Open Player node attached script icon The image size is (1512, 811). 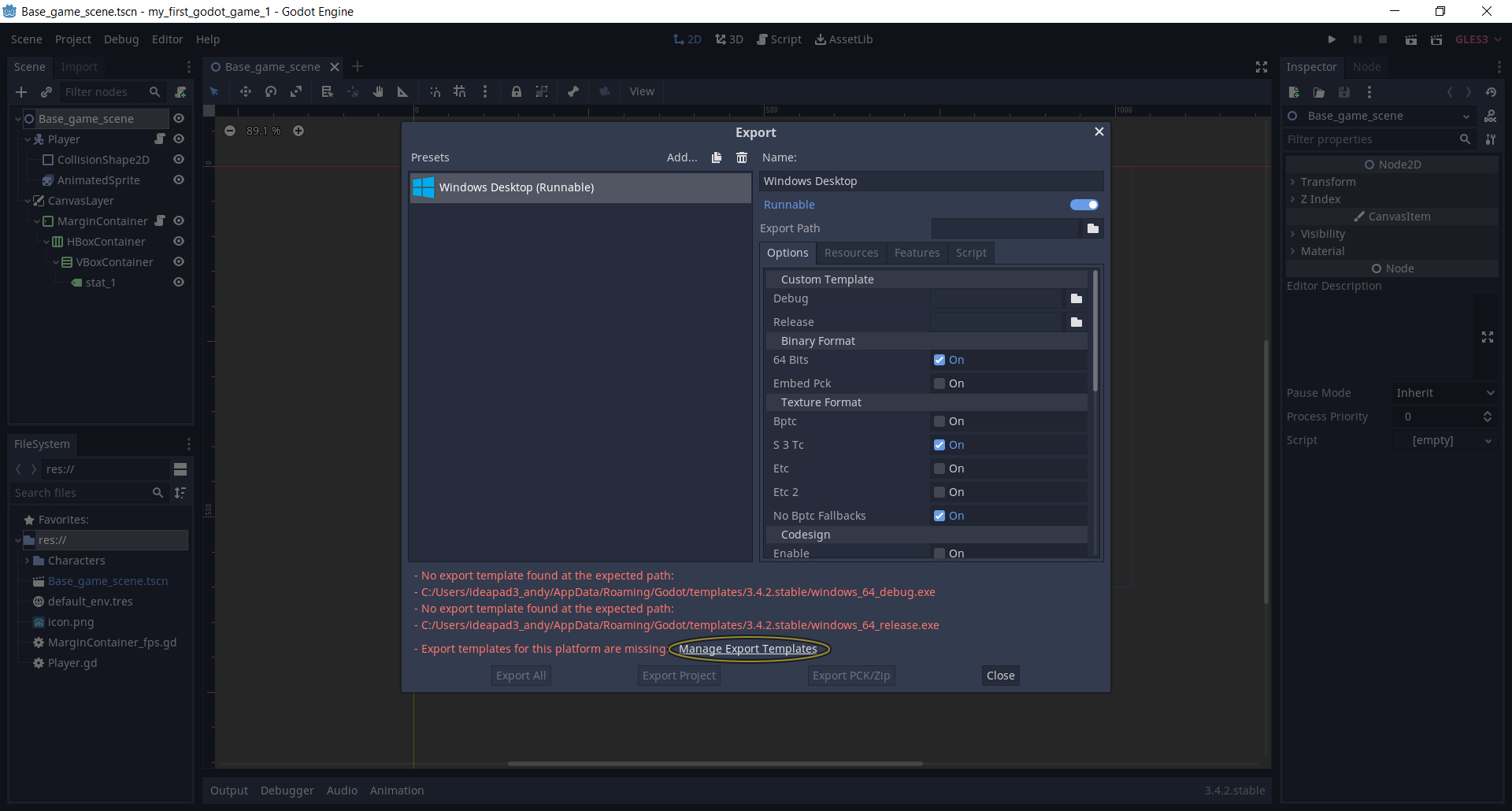pyautogui.click(x=160, y=139)
